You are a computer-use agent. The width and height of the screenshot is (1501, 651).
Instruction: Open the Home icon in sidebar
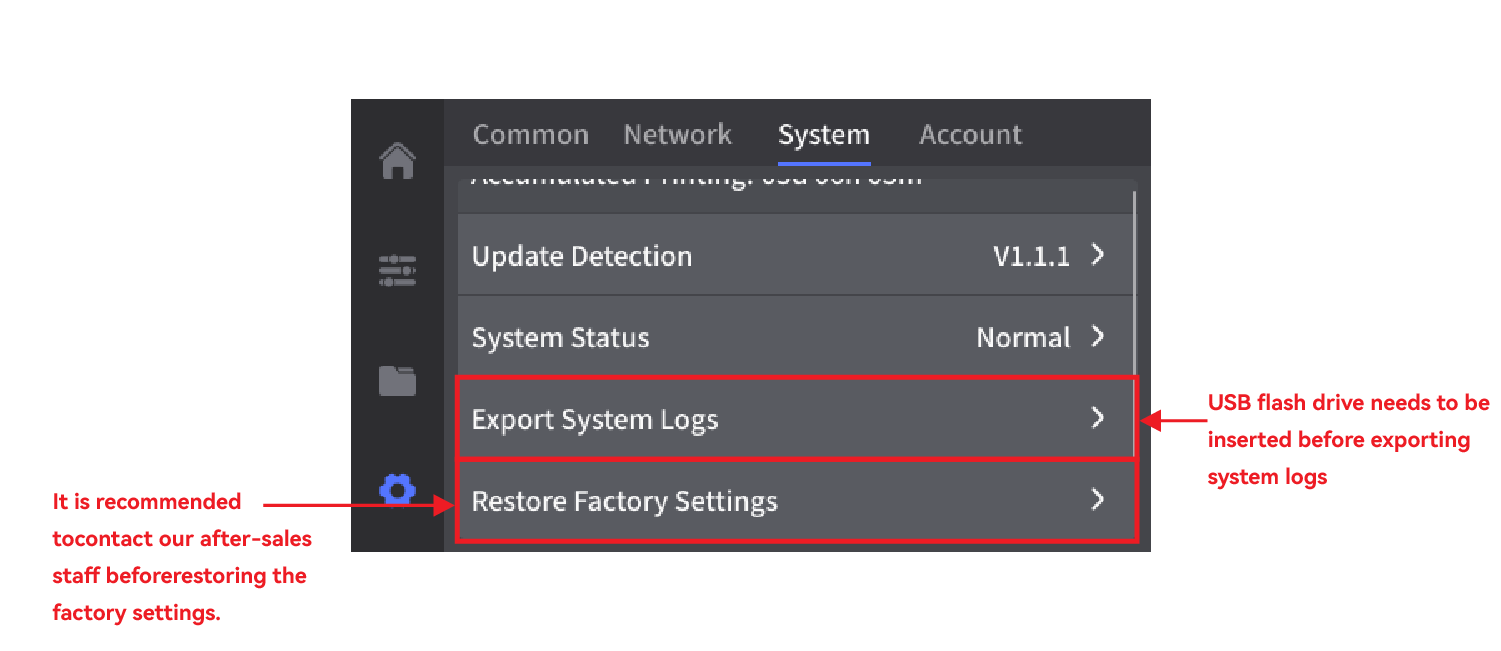[398, 161]
